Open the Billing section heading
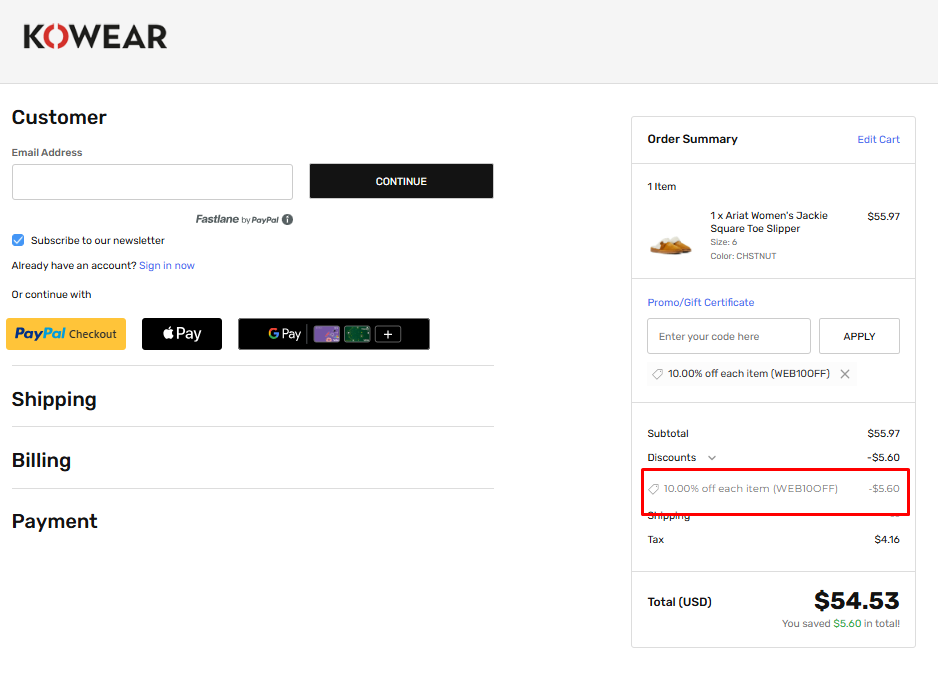This screenshot has height=679, width=938. coord(41,460)
